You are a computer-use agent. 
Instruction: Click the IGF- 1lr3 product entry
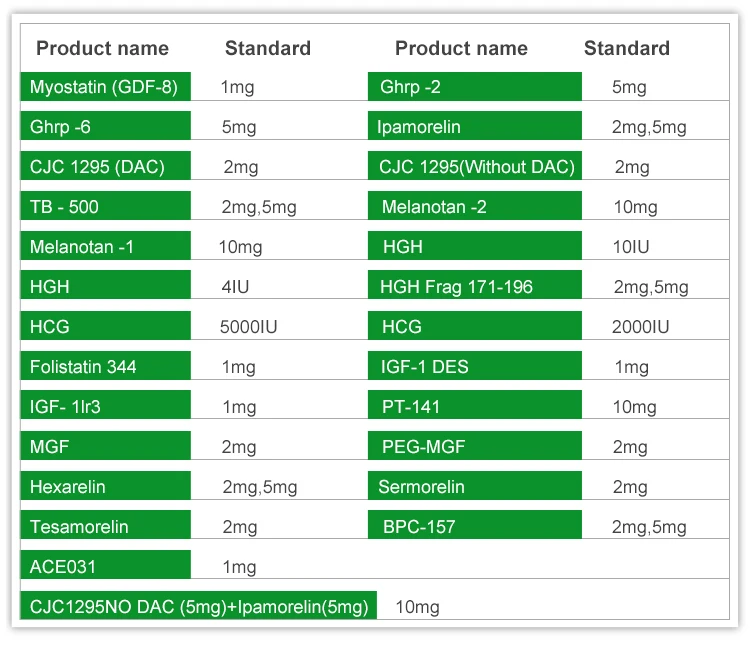(x=104, y=407)
